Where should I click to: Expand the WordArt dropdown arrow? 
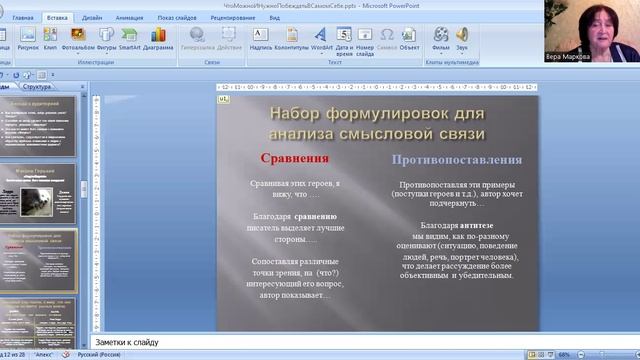coord(321,53)
